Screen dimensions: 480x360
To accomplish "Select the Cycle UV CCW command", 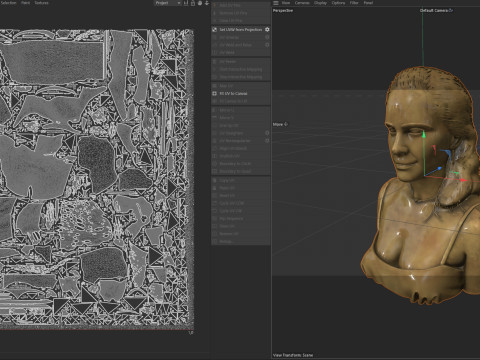I will point(241,203).
